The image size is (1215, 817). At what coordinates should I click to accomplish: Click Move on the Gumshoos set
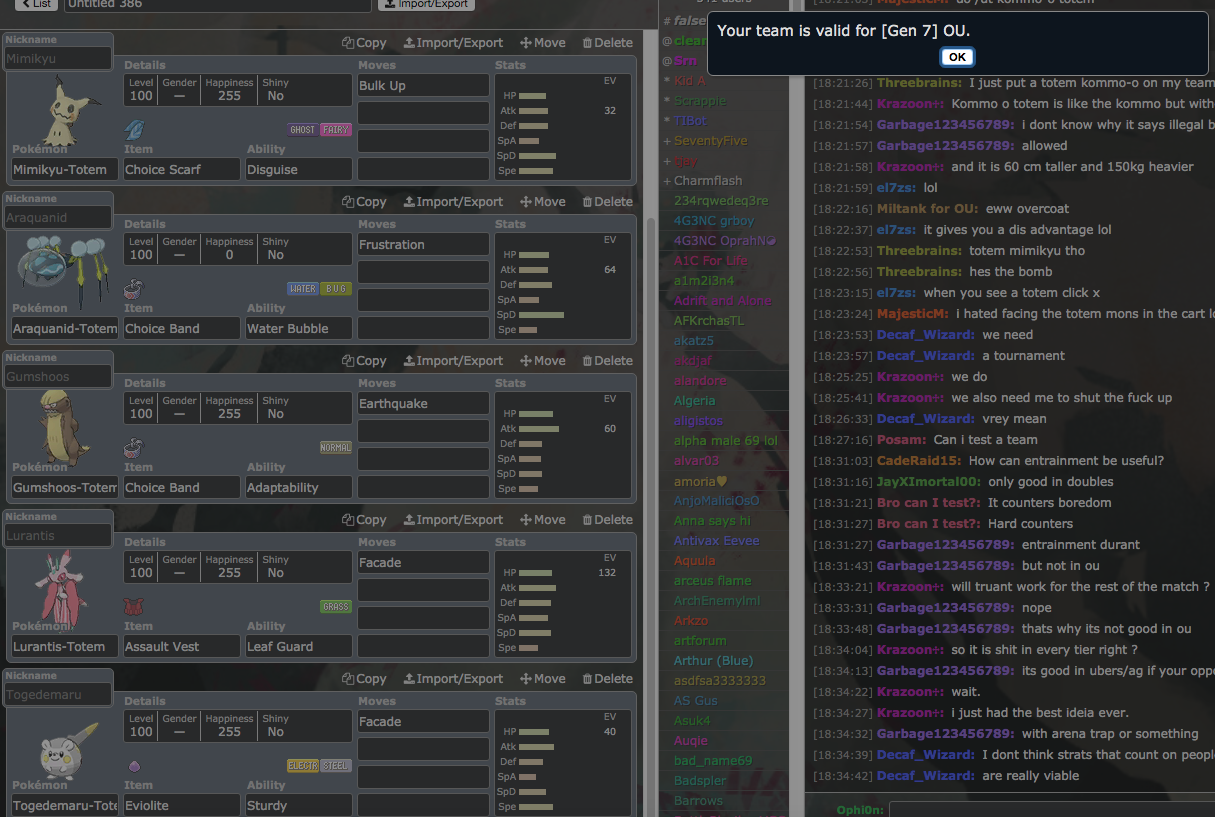click(x=543, y=361)
